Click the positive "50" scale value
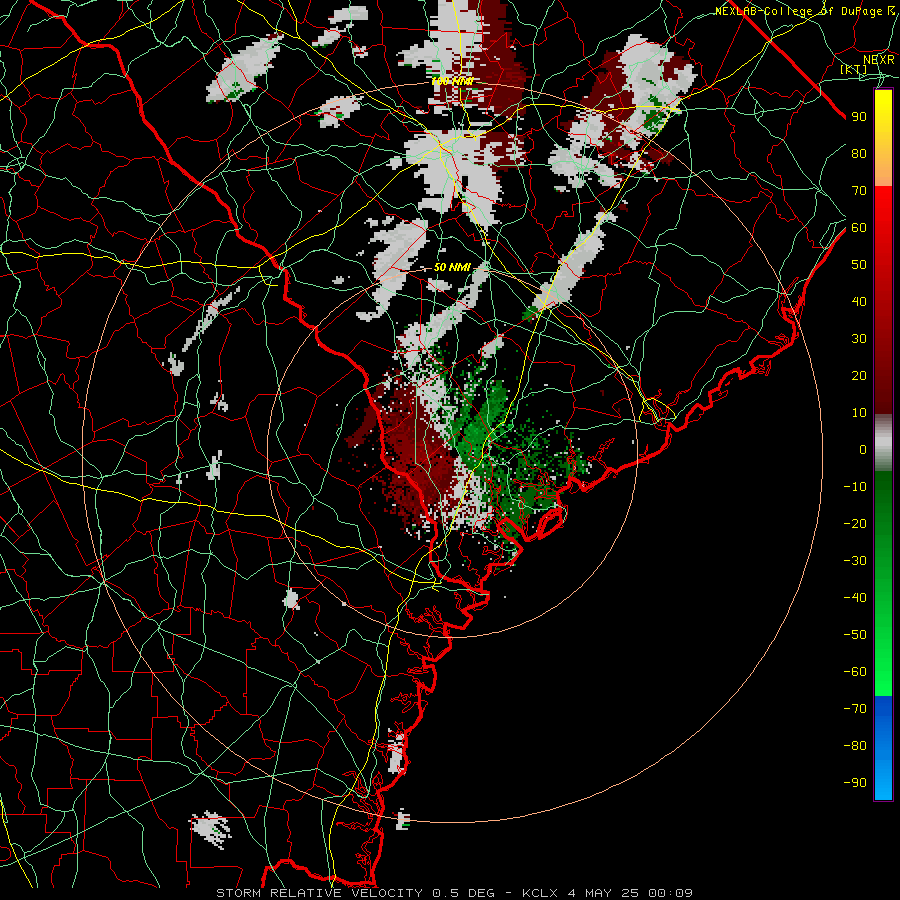Screen dimensions: 900x900 (859, 265)
